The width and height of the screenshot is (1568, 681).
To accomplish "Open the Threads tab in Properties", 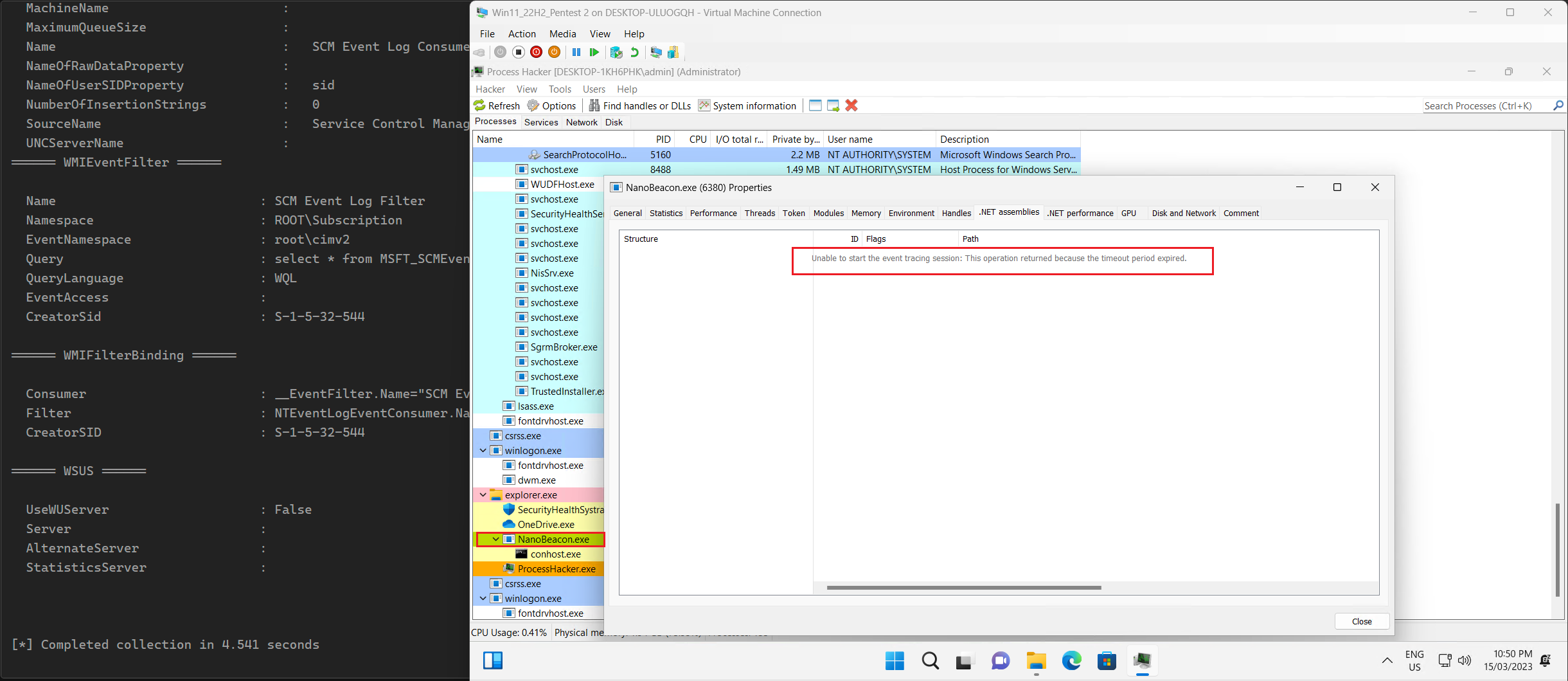I will (760, 213).
